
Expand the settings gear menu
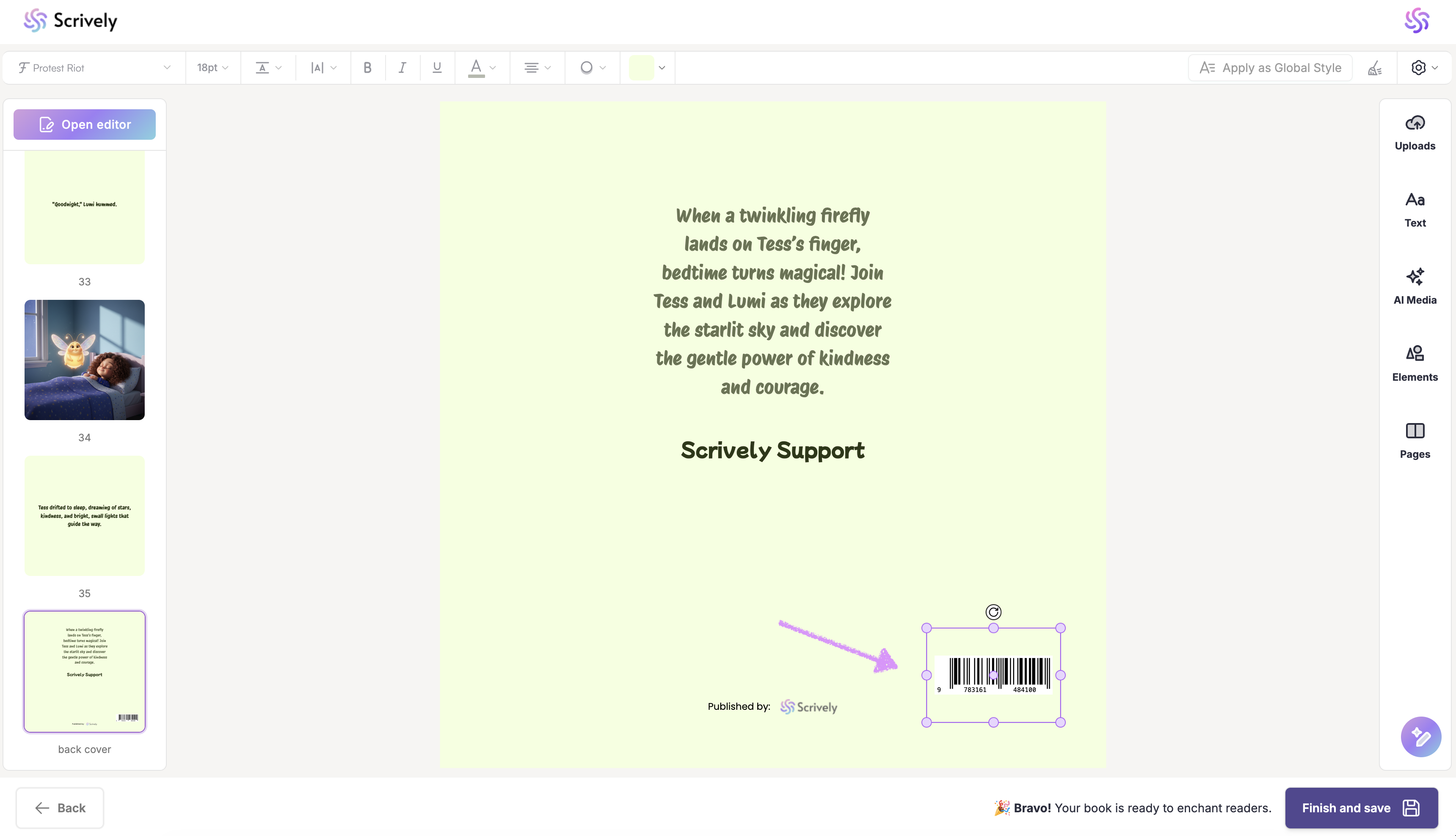1423,68
